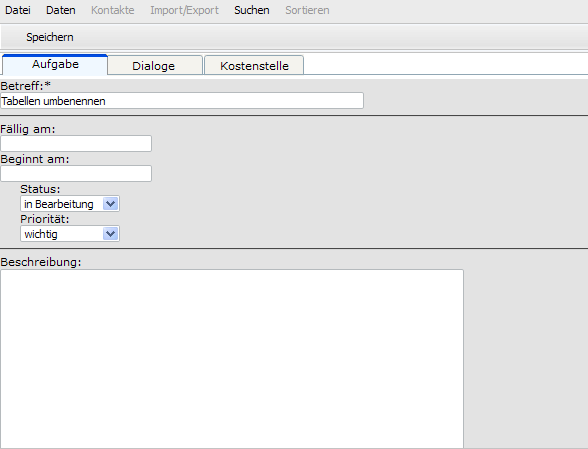Focus the Betreff field containing 'Tabellen umbenennen'

(x=182, y=101)
